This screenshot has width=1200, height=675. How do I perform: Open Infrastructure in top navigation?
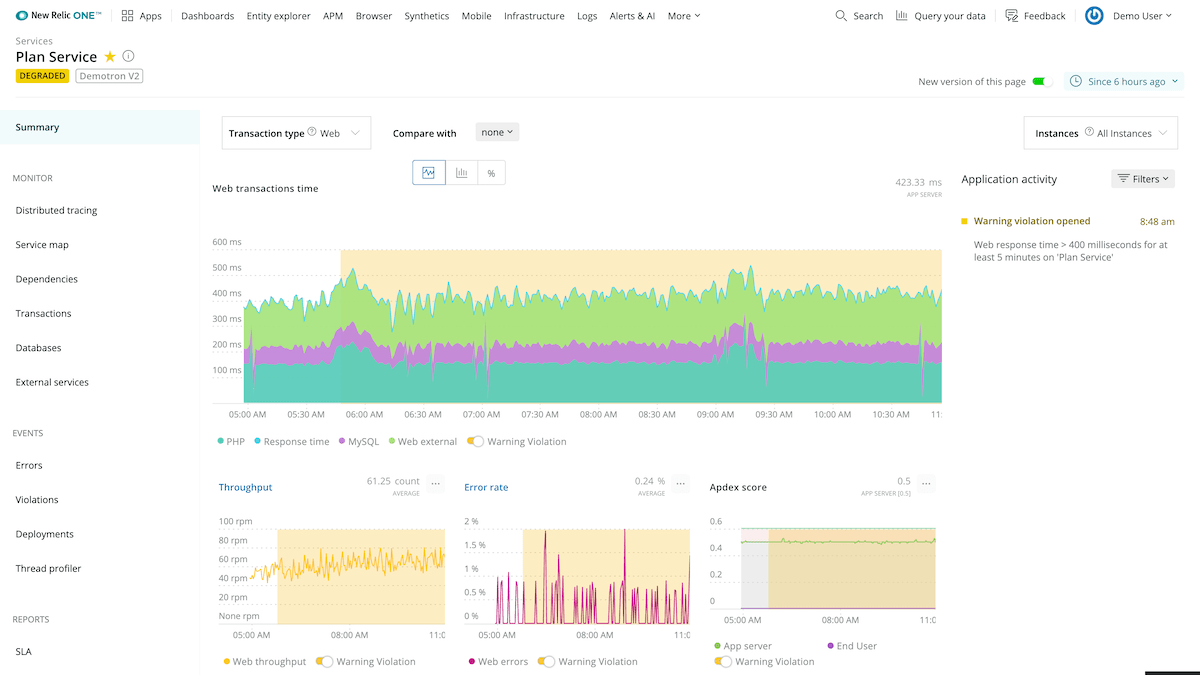(534, 16)
